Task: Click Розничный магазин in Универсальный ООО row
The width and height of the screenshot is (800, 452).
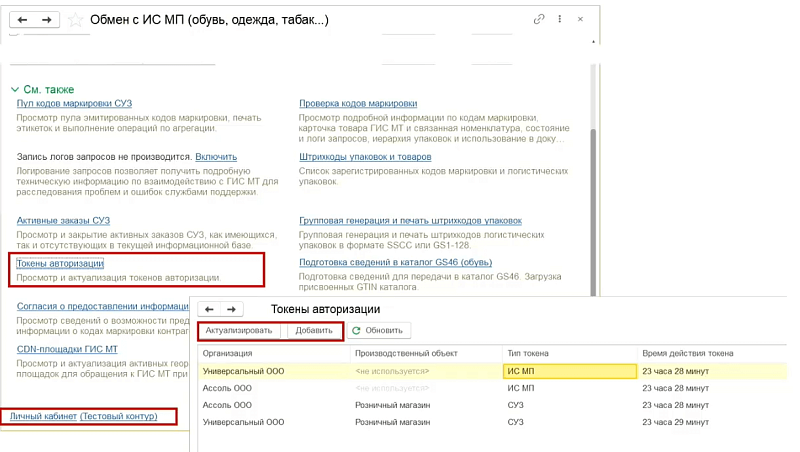Action: (x=426, y=422)
